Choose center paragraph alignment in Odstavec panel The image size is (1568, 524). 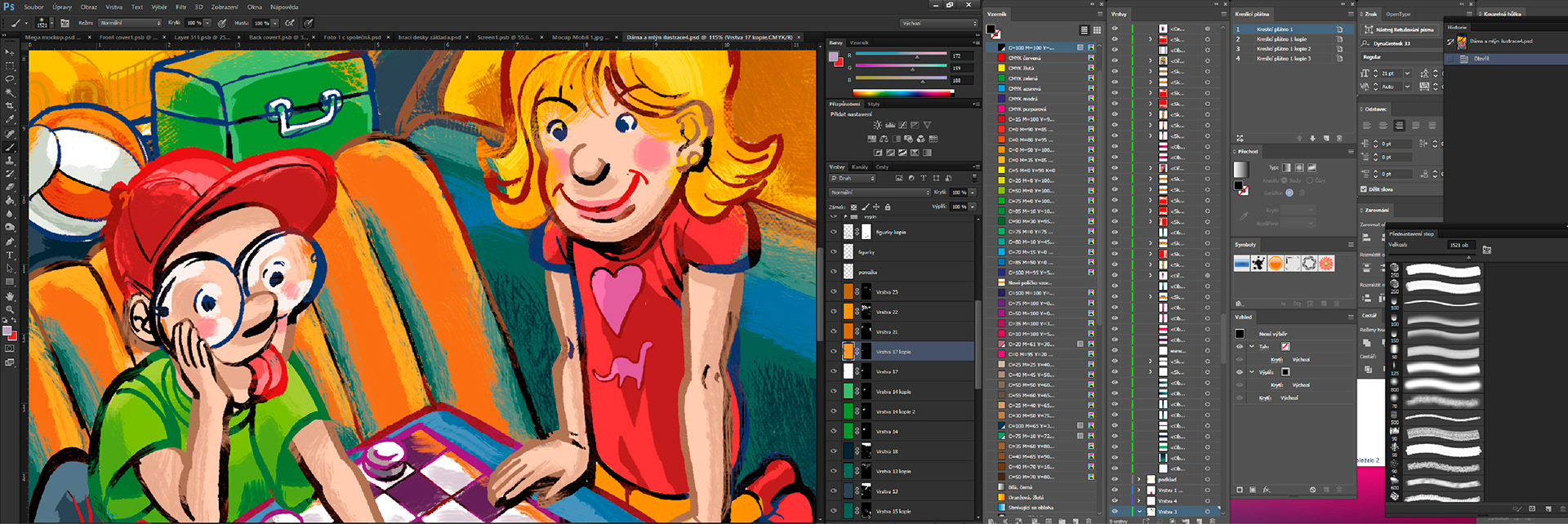click(x=1383, y=126)
